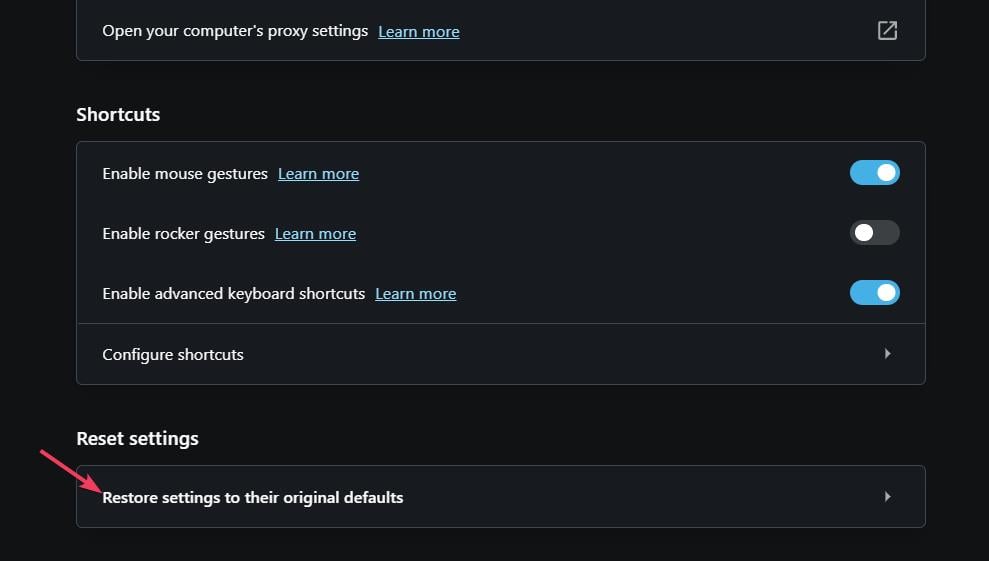Disable the mouse gestures toggle
Image resolution: width=989 pixels, height=561 pixels.
coord(874,172)
